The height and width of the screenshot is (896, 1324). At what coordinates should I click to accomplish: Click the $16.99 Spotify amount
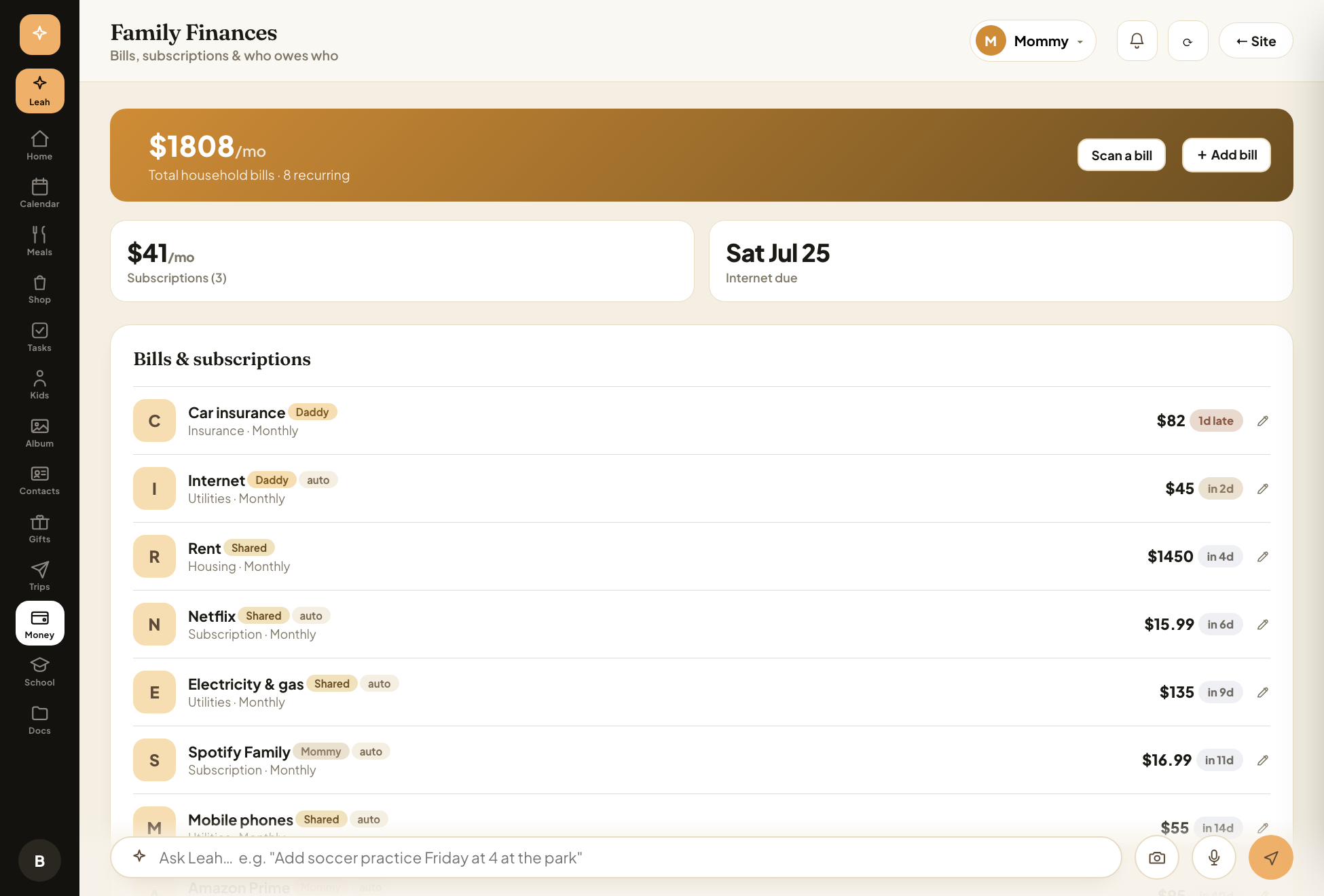pos(1166,760)
